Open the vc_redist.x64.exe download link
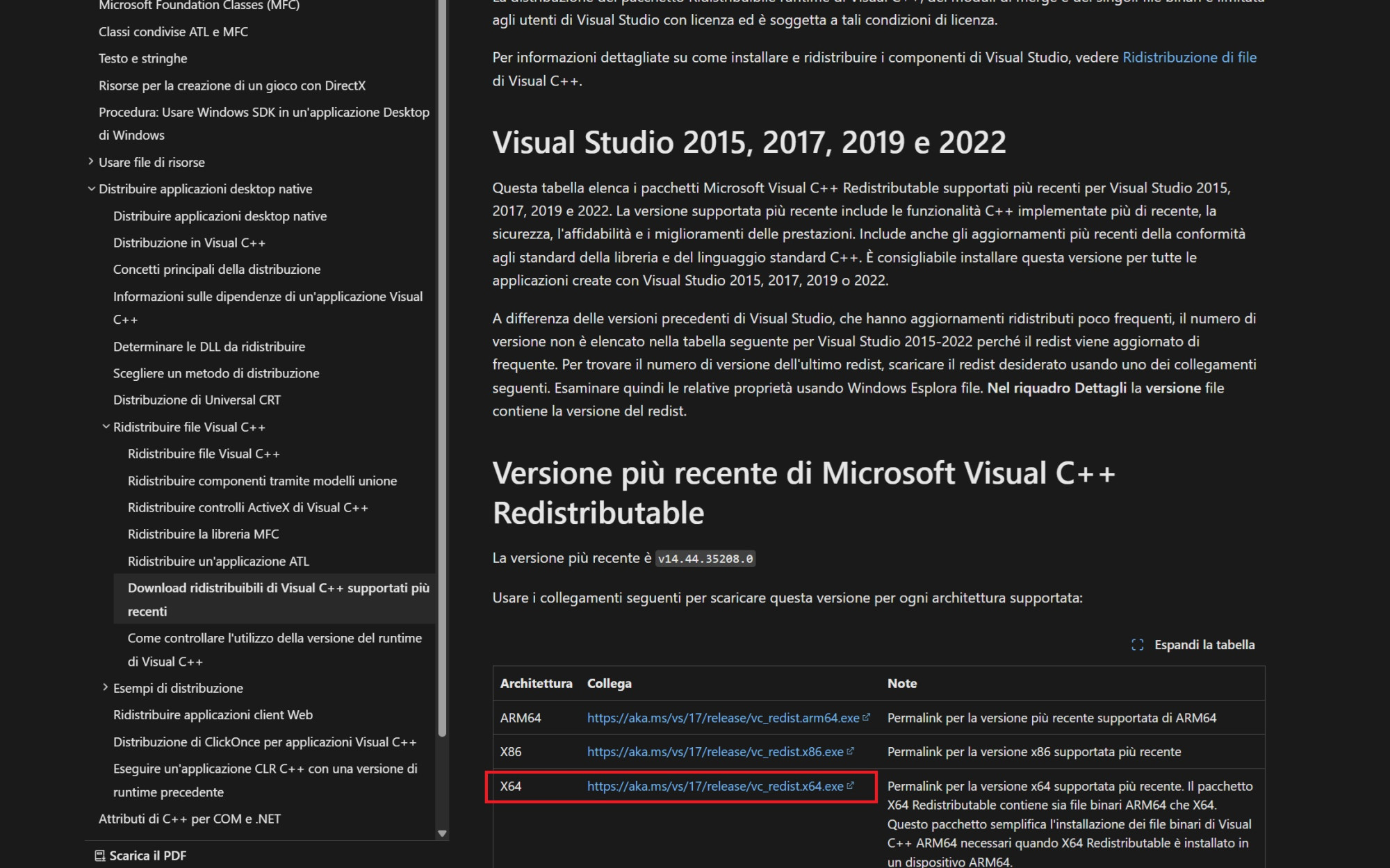 click(x=714, y=786)
